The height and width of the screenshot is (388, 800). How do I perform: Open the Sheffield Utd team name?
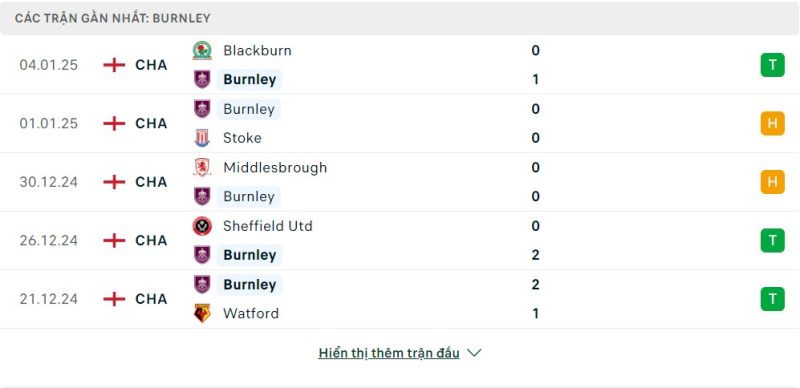(268, 226)
